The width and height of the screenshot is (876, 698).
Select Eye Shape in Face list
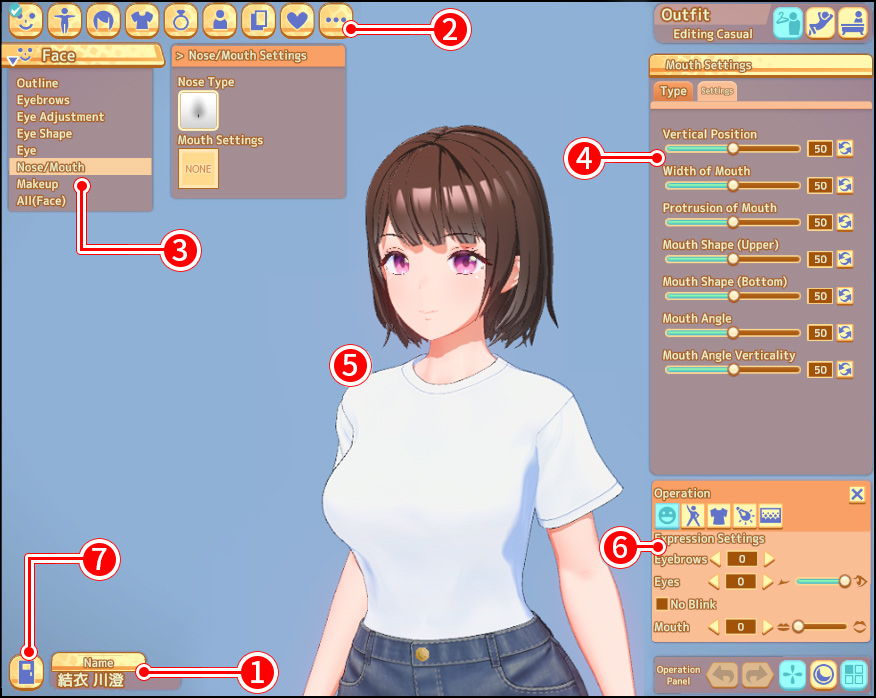[44, 134]
